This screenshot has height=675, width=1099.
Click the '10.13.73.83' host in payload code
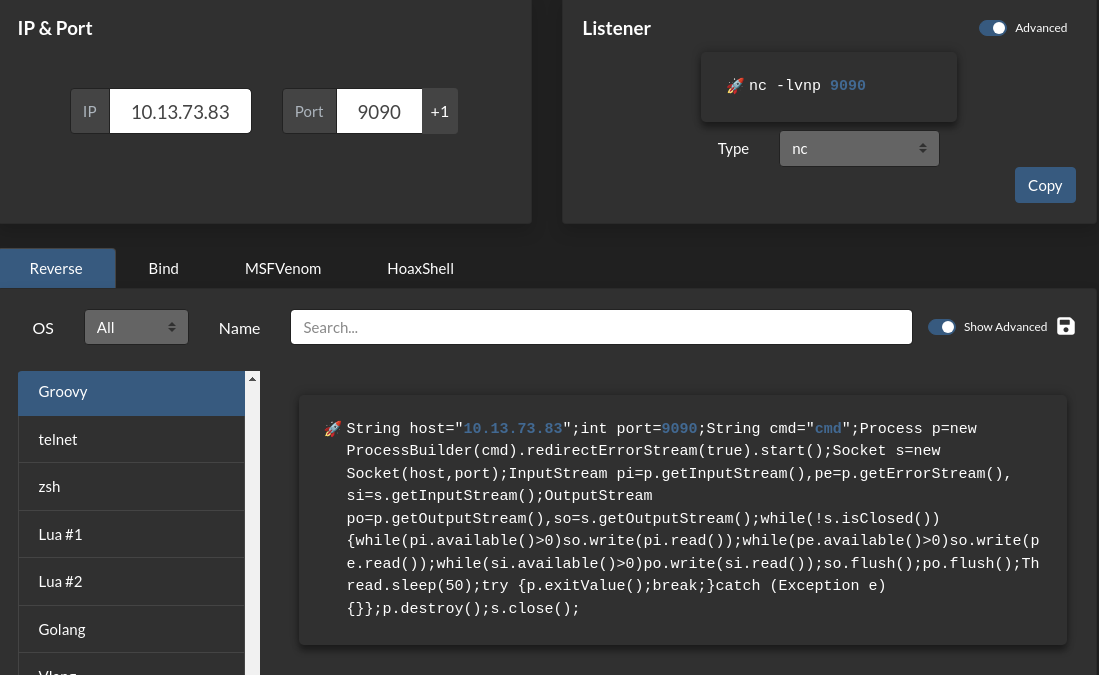pyautogui.click(x=513, y=428)
